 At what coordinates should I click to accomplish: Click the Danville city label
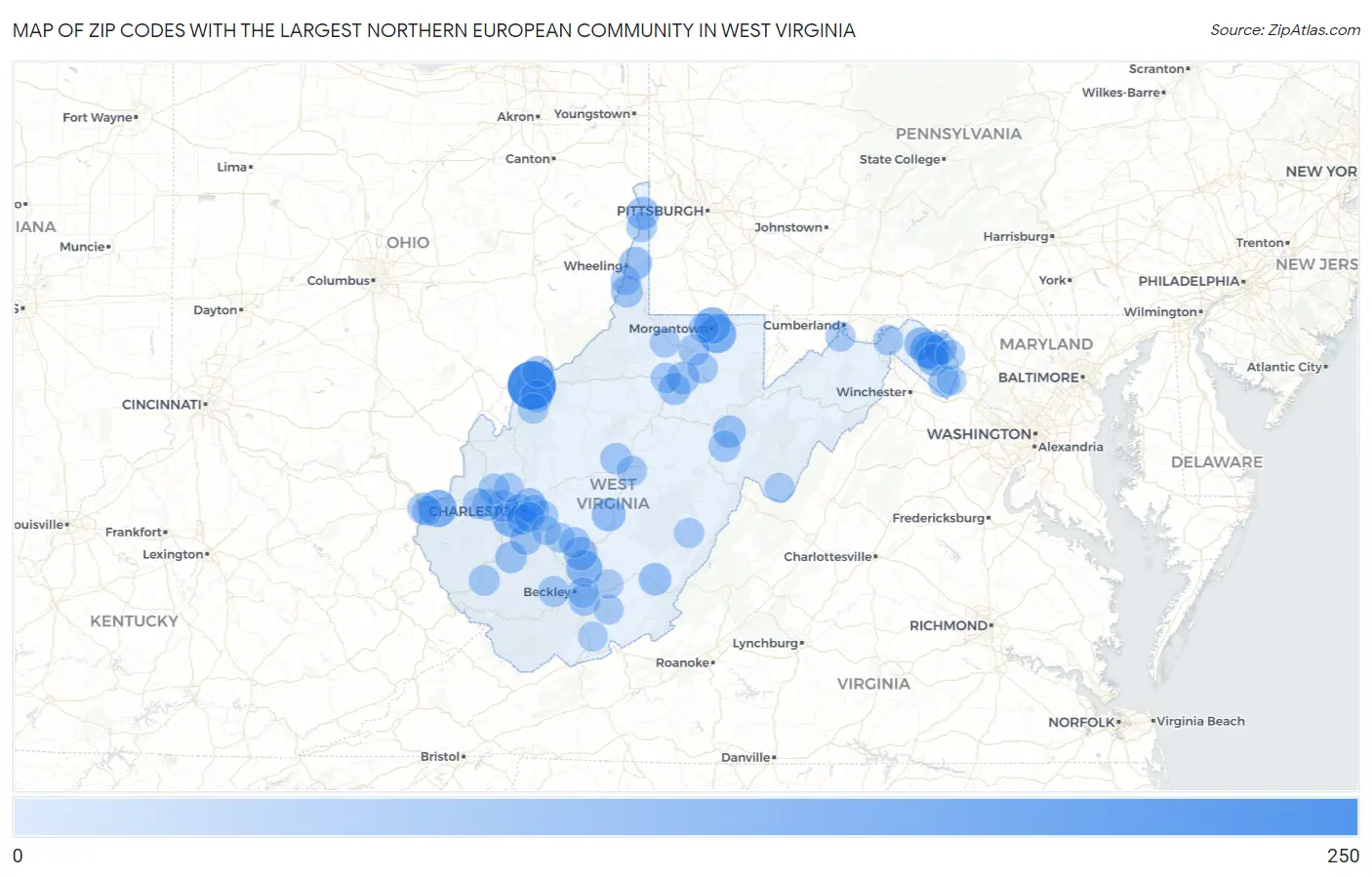(746, 757)
